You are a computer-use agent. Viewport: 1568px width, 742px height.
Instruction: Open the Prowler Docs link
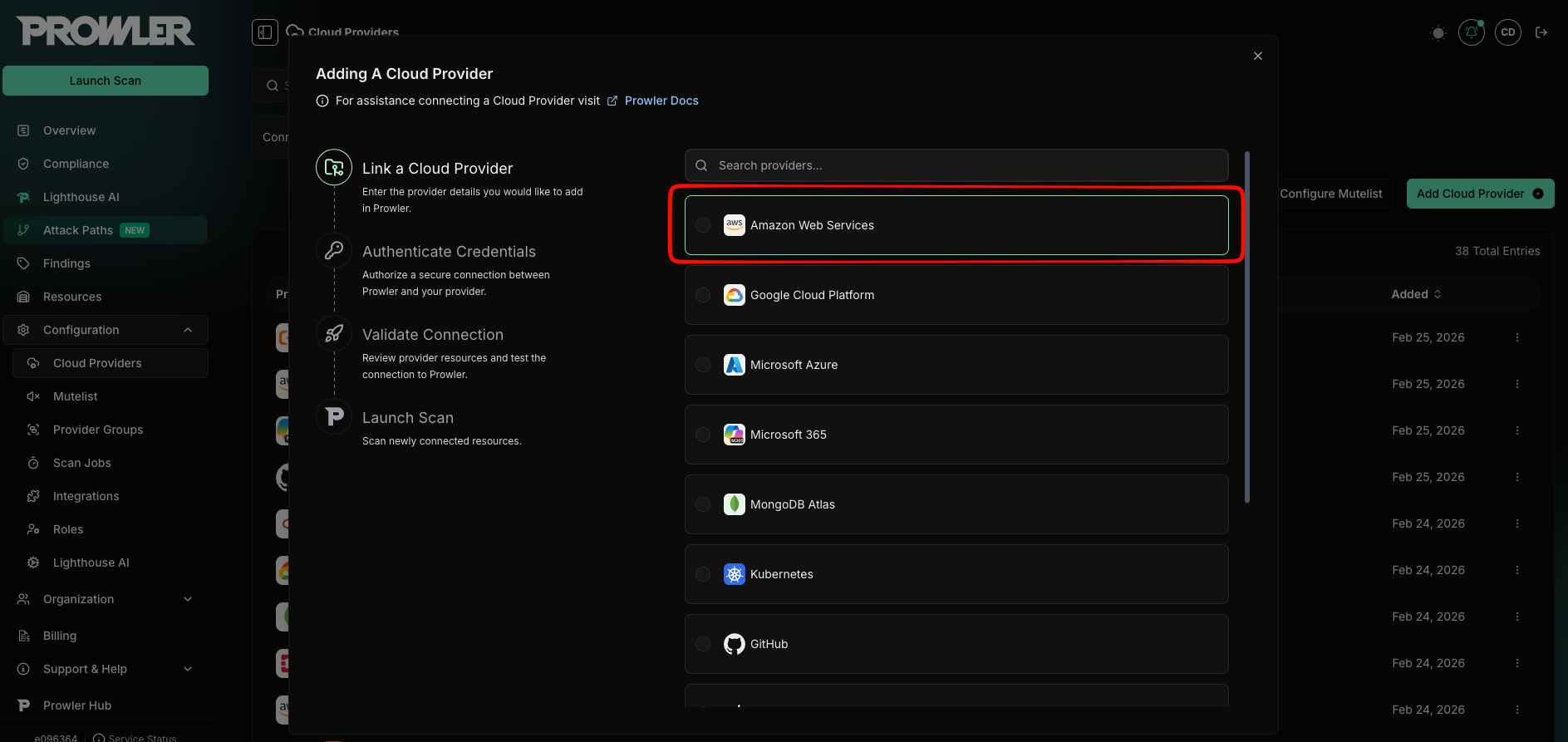pyautogui.click(x=661, y=101)
